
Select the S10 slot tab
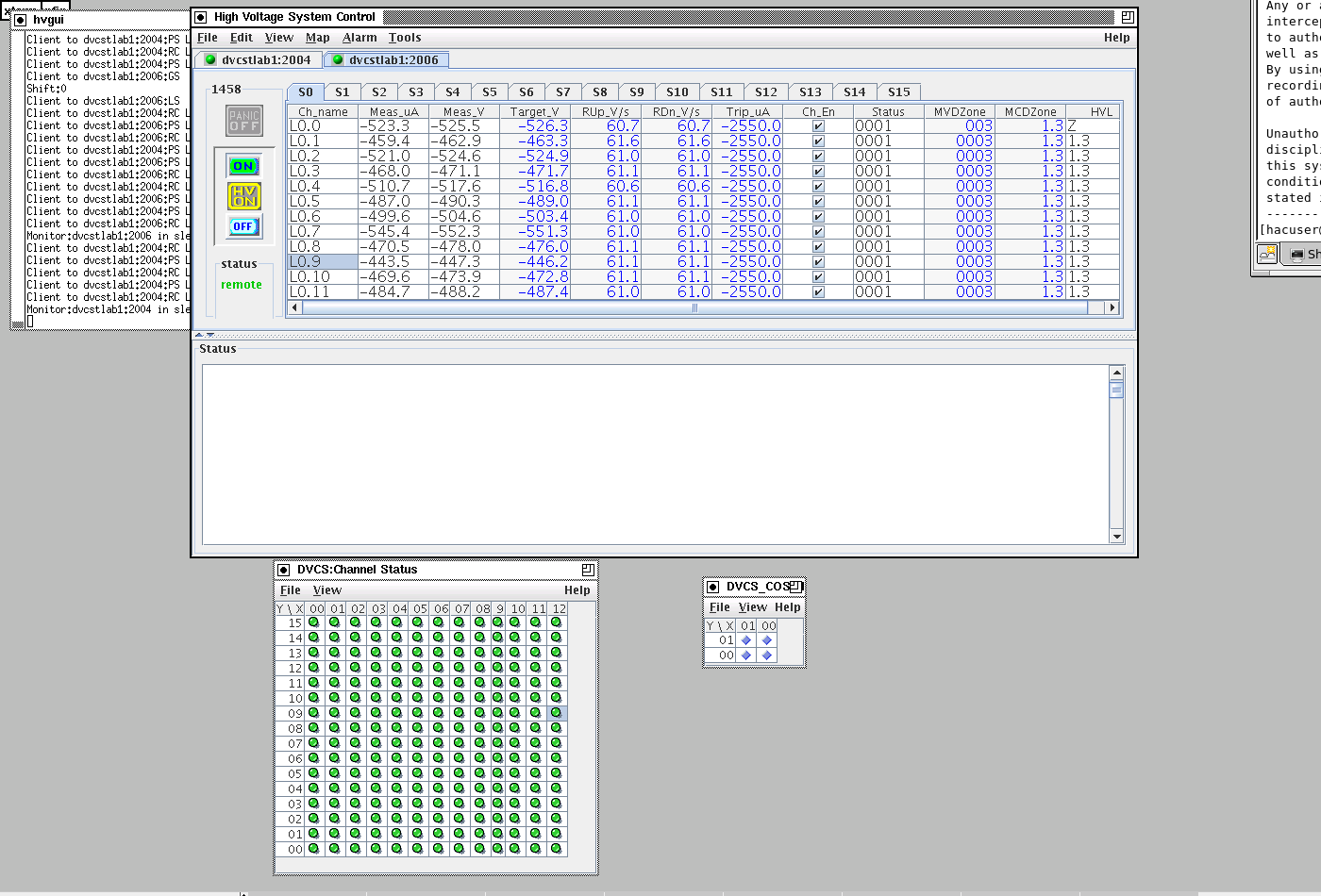[x=677, y=91]
